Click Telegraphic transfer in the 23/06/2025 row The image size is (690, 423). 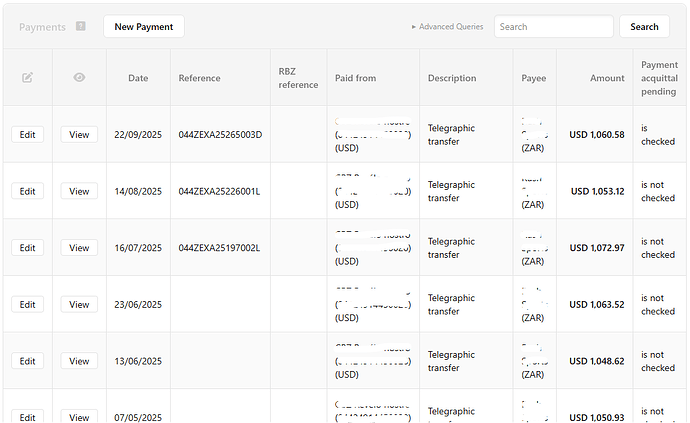tap(451, 305)
